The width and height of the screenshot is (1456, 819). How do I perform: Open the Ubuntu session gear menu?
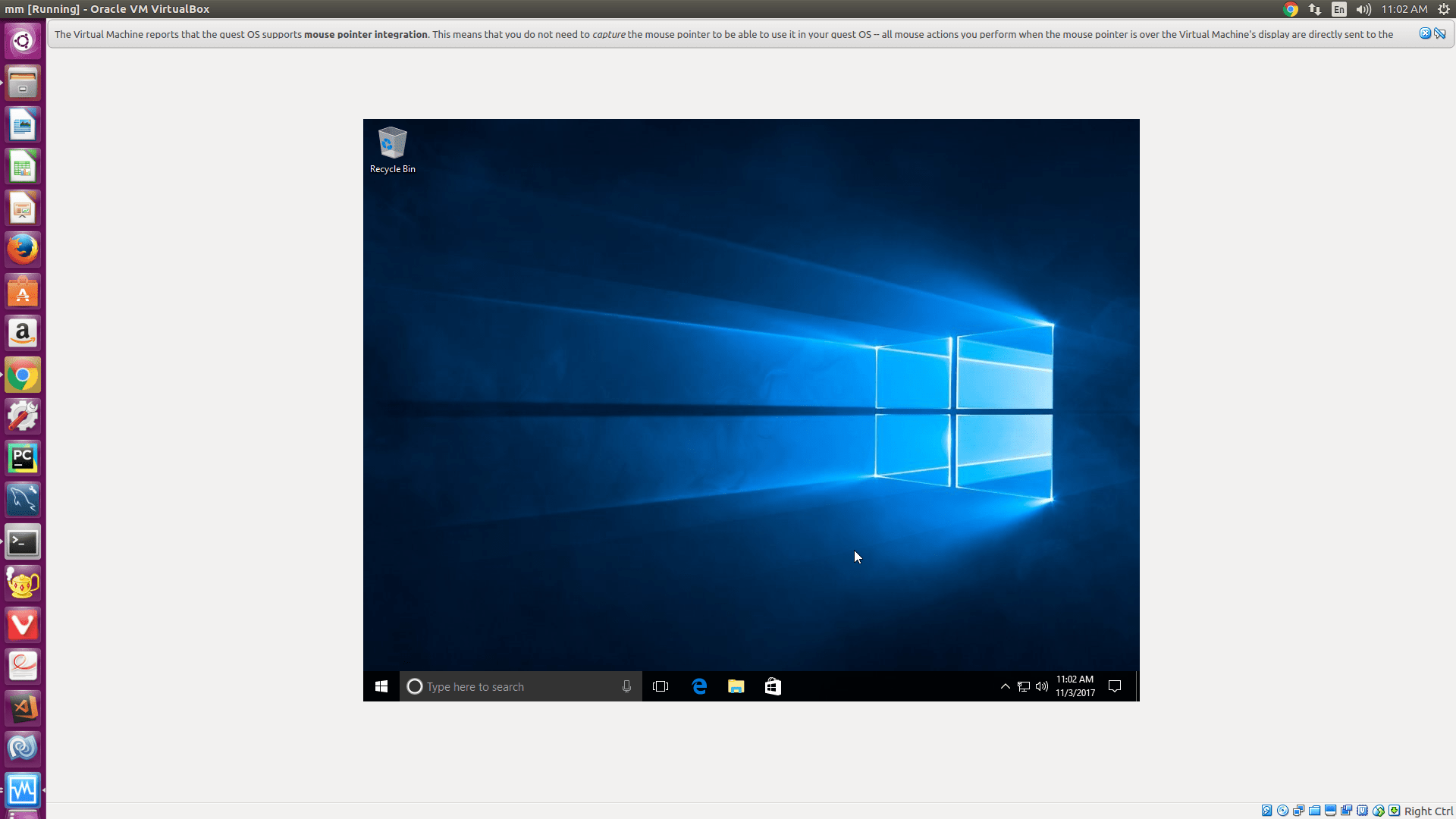click(1445, 9)
